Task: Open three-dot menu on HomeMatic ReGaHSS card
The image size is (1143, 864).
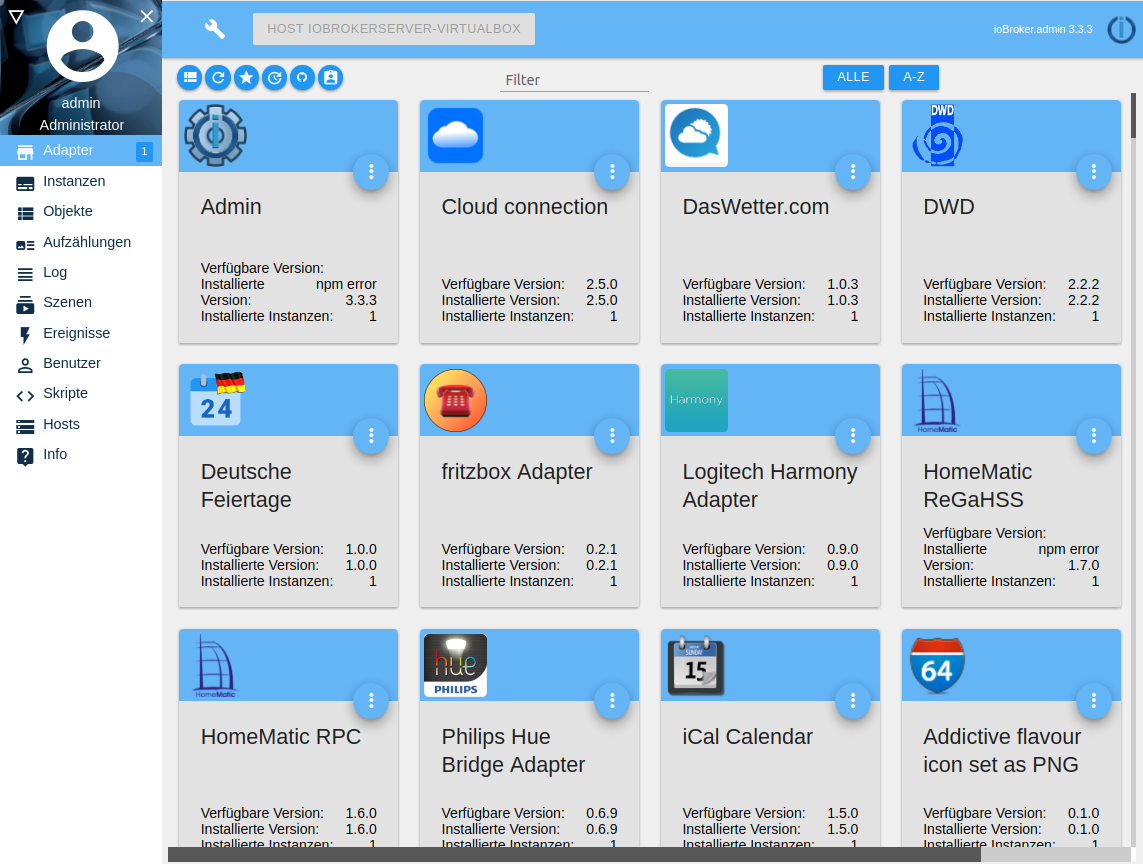Action: coord(1093,435)
